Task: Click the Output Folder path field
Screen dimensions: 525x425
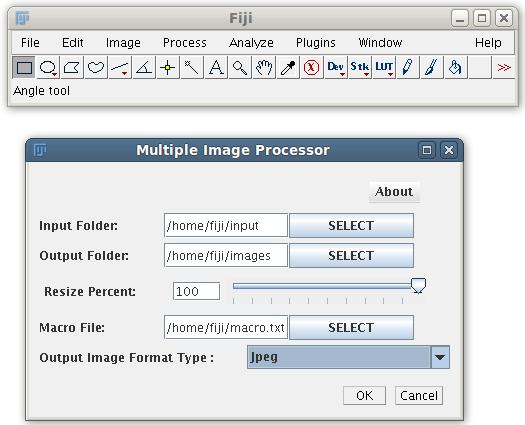Action: (x=226, y=256)
